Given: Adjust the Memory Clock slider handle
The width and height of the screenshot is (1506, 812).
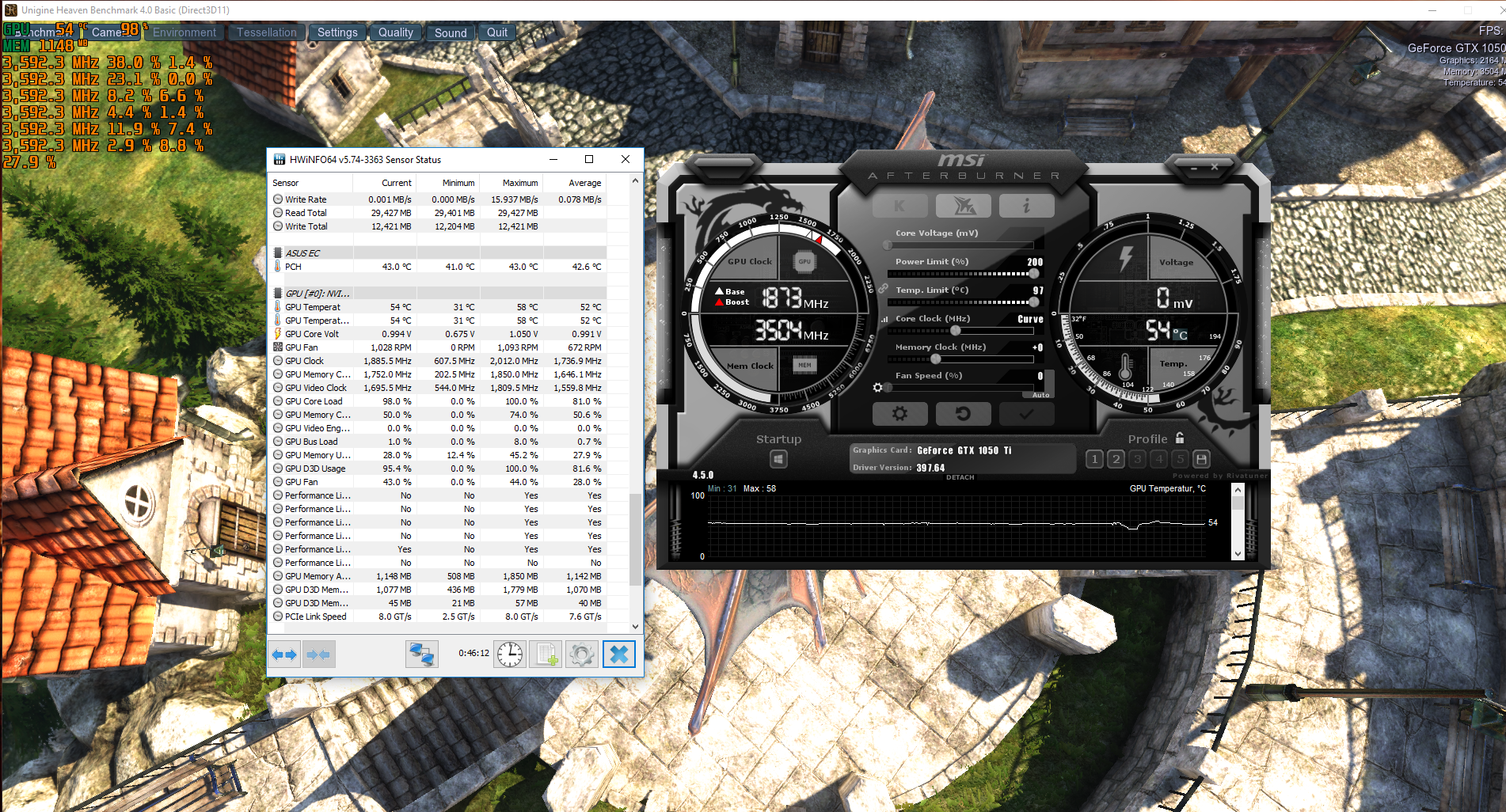Looking at the screenshot, I should tap(935, 359).
